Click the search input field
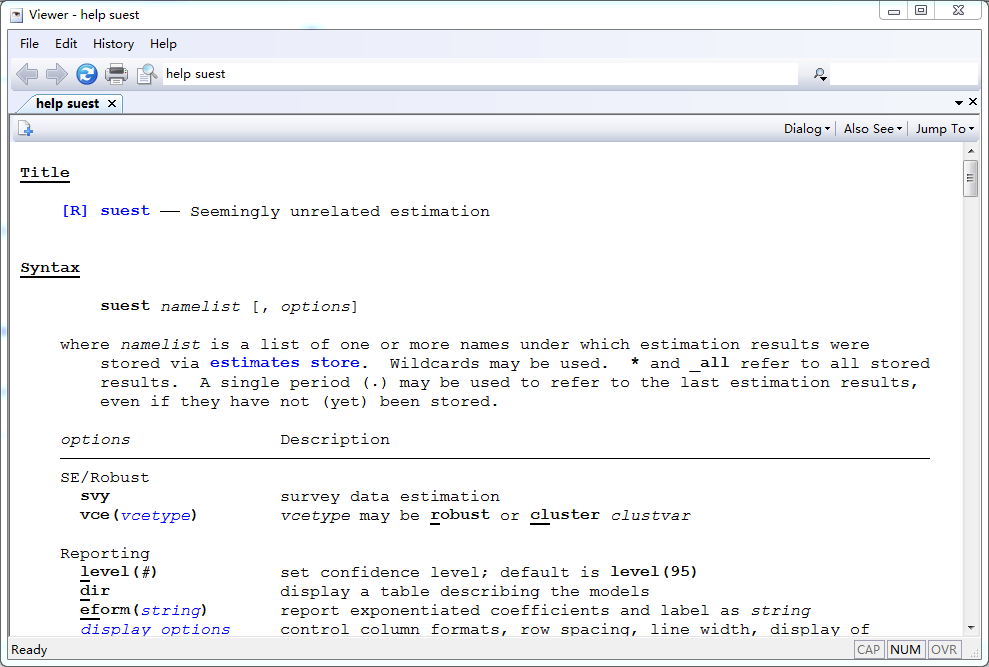 (903, 74)
